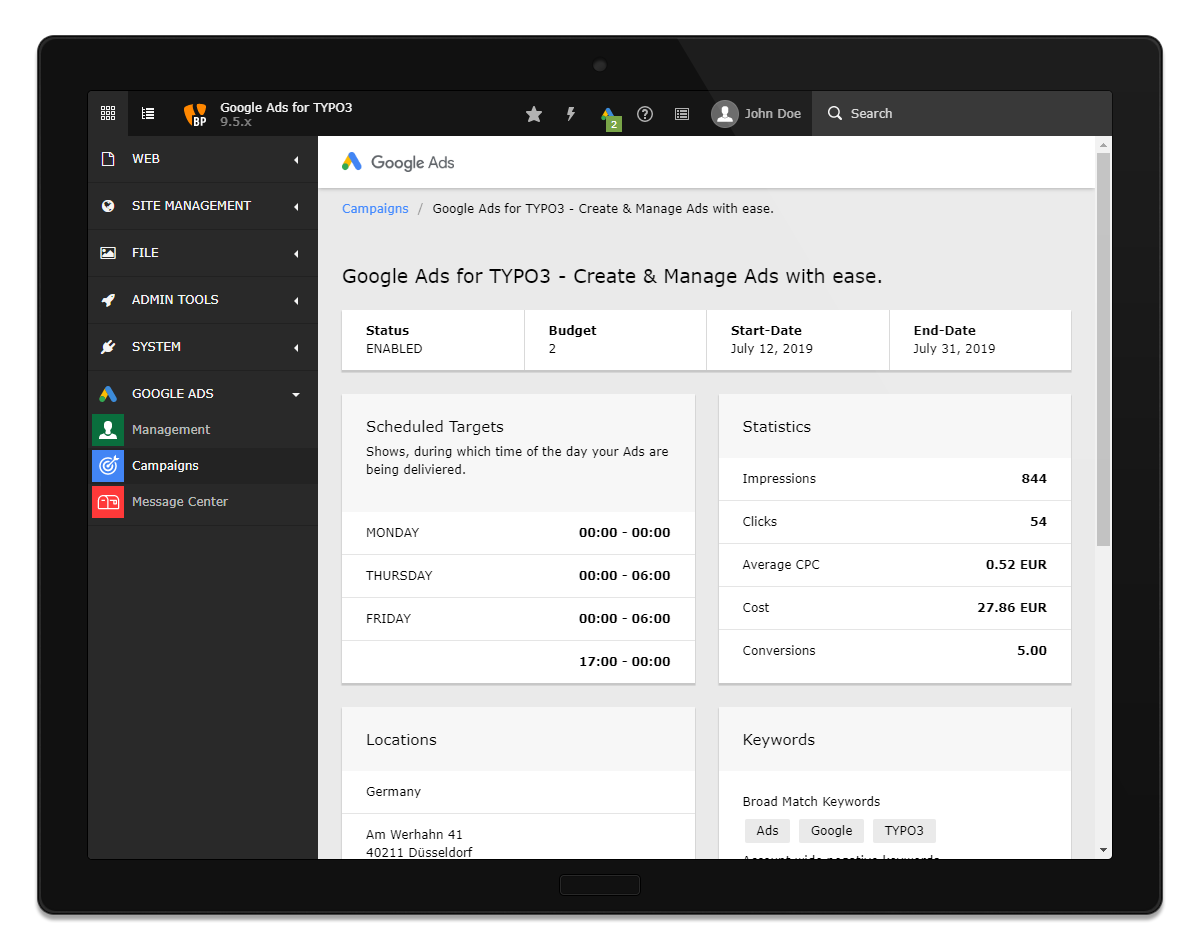Click the Google Ads sidebar logo icon

click(108, 394)
